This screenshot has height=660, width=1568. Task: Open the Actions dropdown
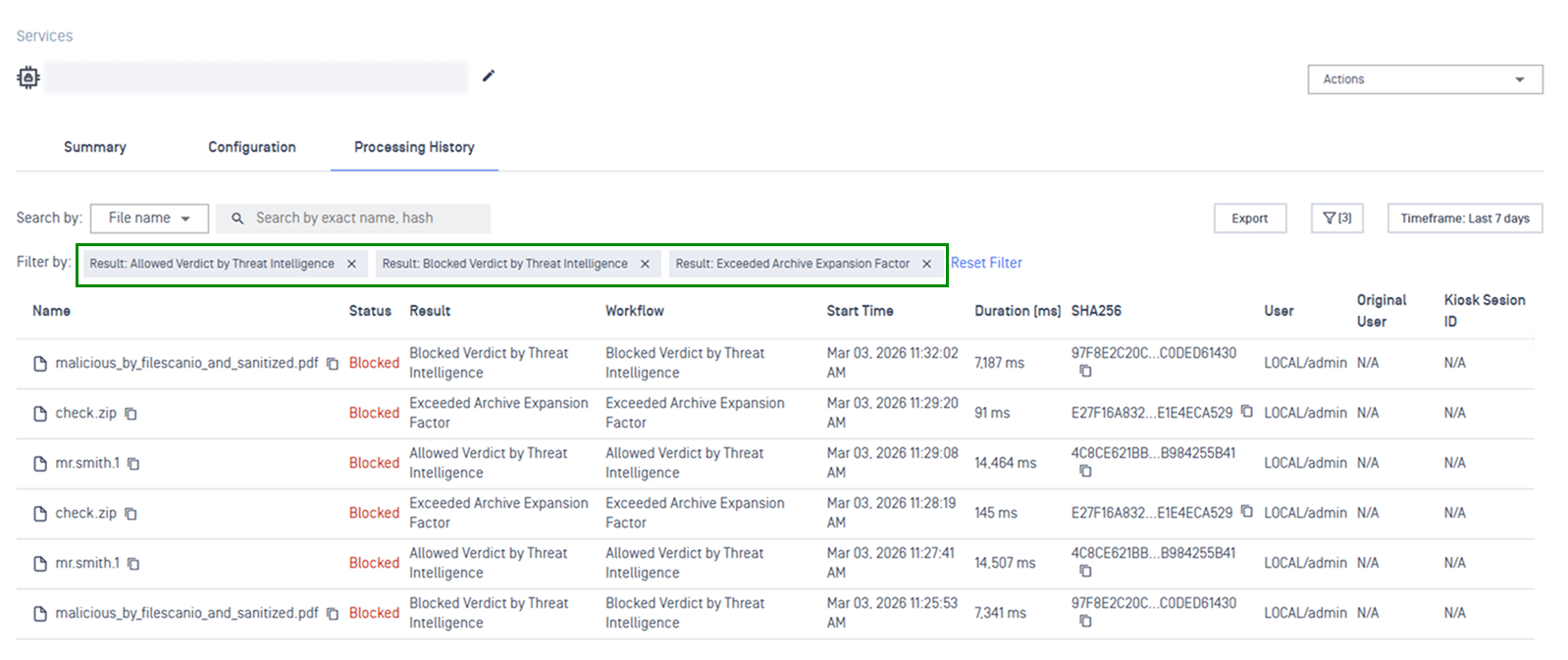1424,79
